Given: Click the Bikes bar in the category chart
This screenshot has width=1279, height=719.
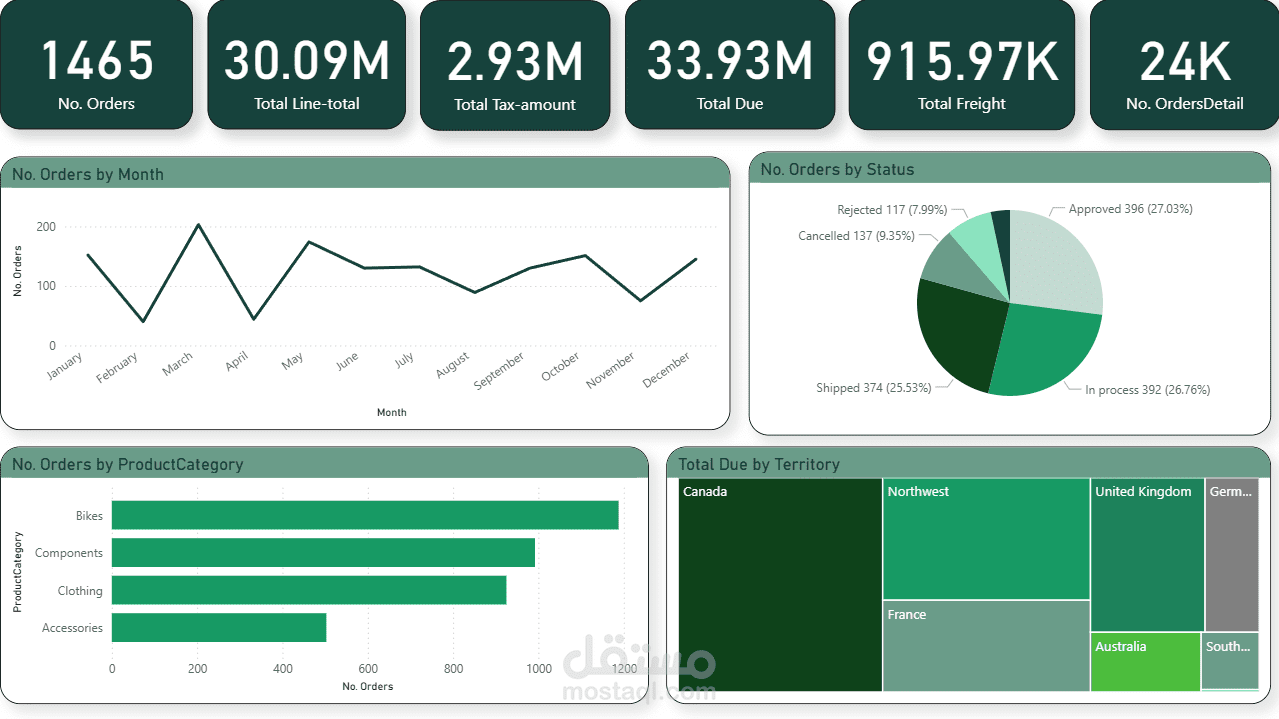Looking at the screenshot, I should [x=365, y=514].
